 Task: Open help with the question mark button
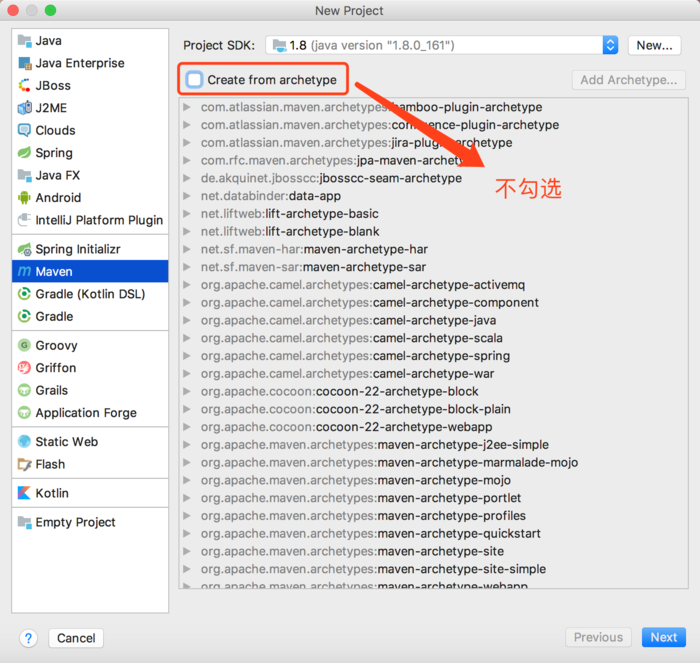coord(28,638)
